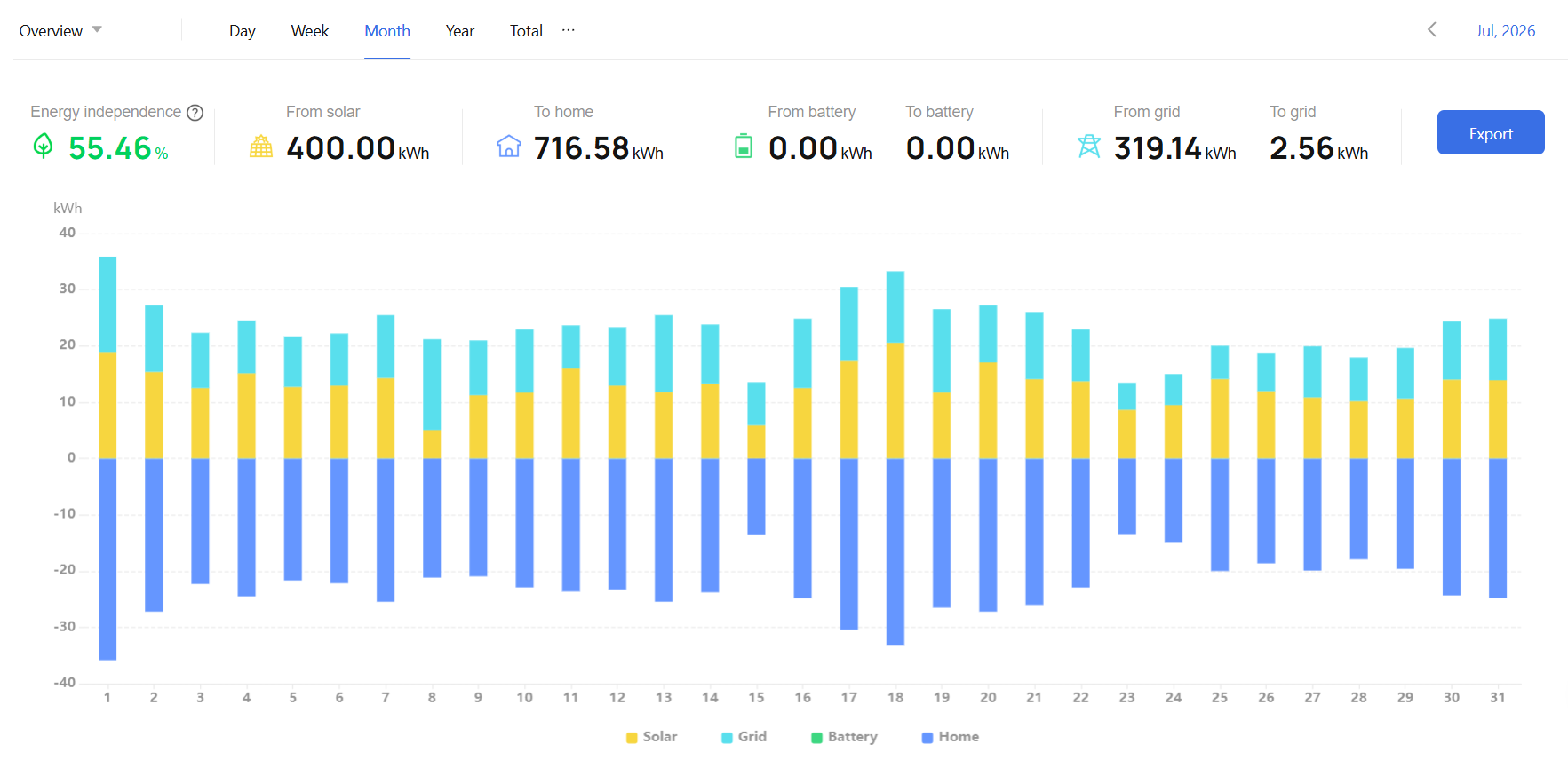Click the day 8 cyan grid bar segment
Screen dimensions: 1568x784
click(x=432, y=384)
